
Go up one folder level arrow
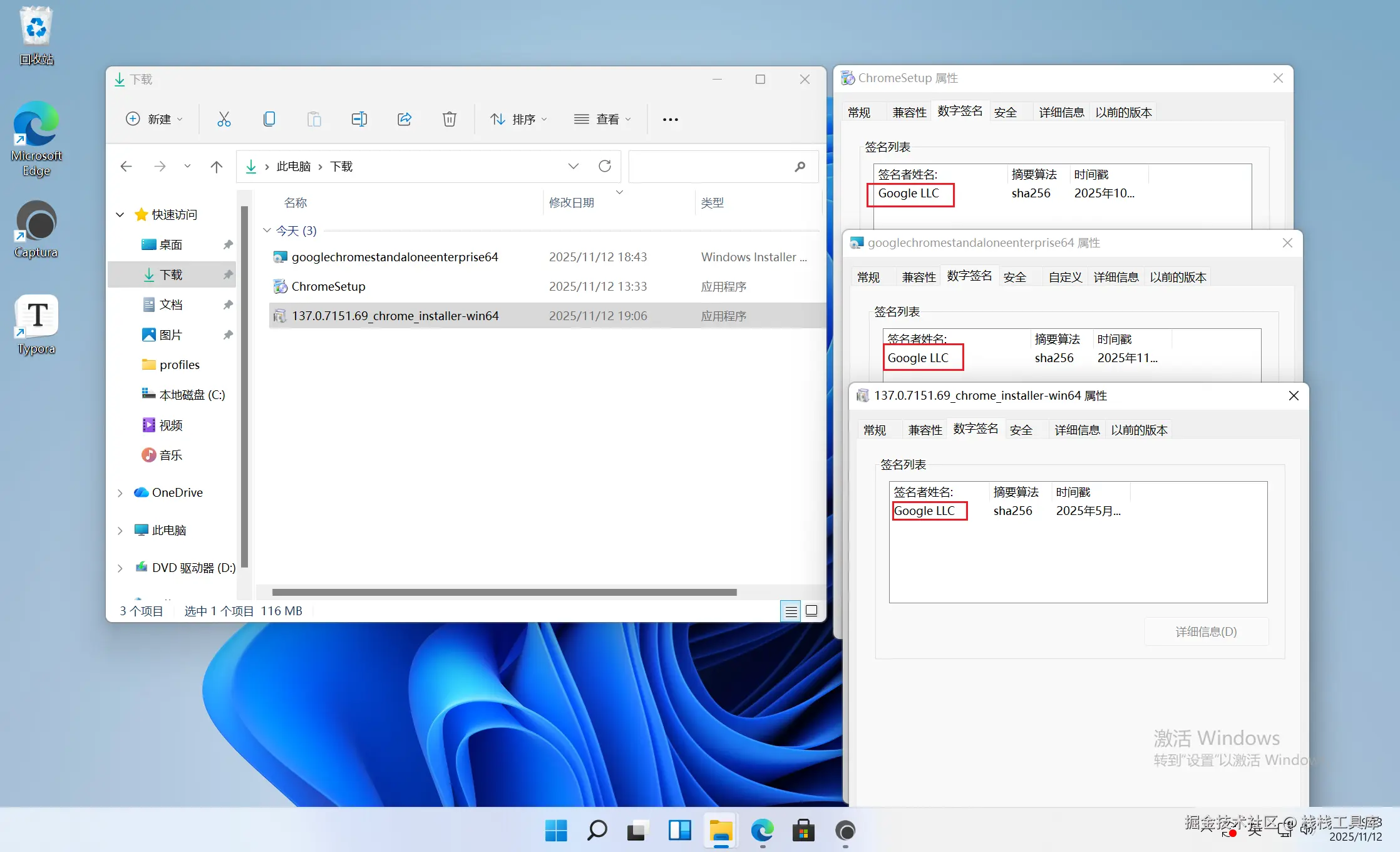217,166
